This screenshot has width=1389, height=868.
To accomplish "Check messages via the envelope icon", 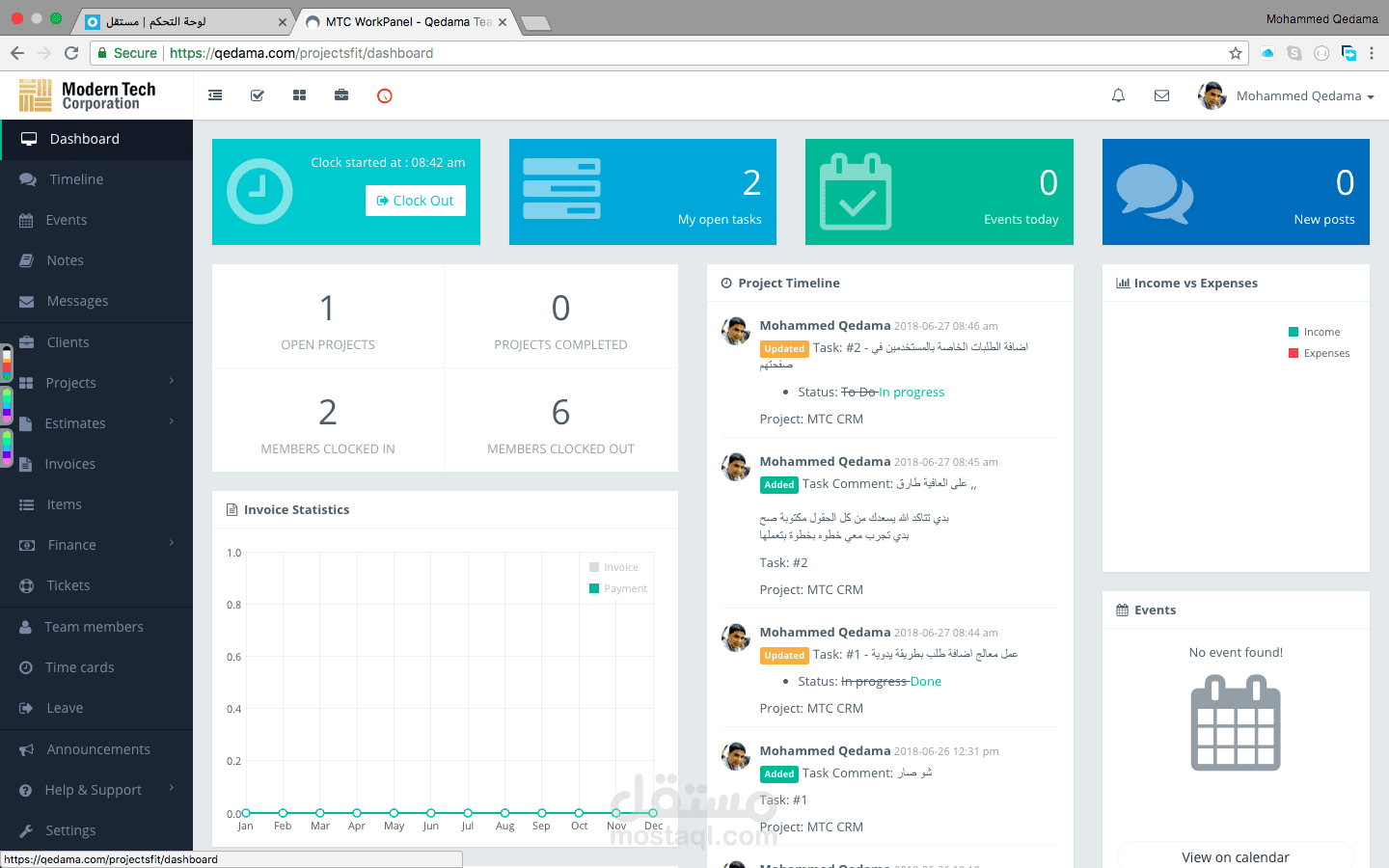I will pos(1161,95).
